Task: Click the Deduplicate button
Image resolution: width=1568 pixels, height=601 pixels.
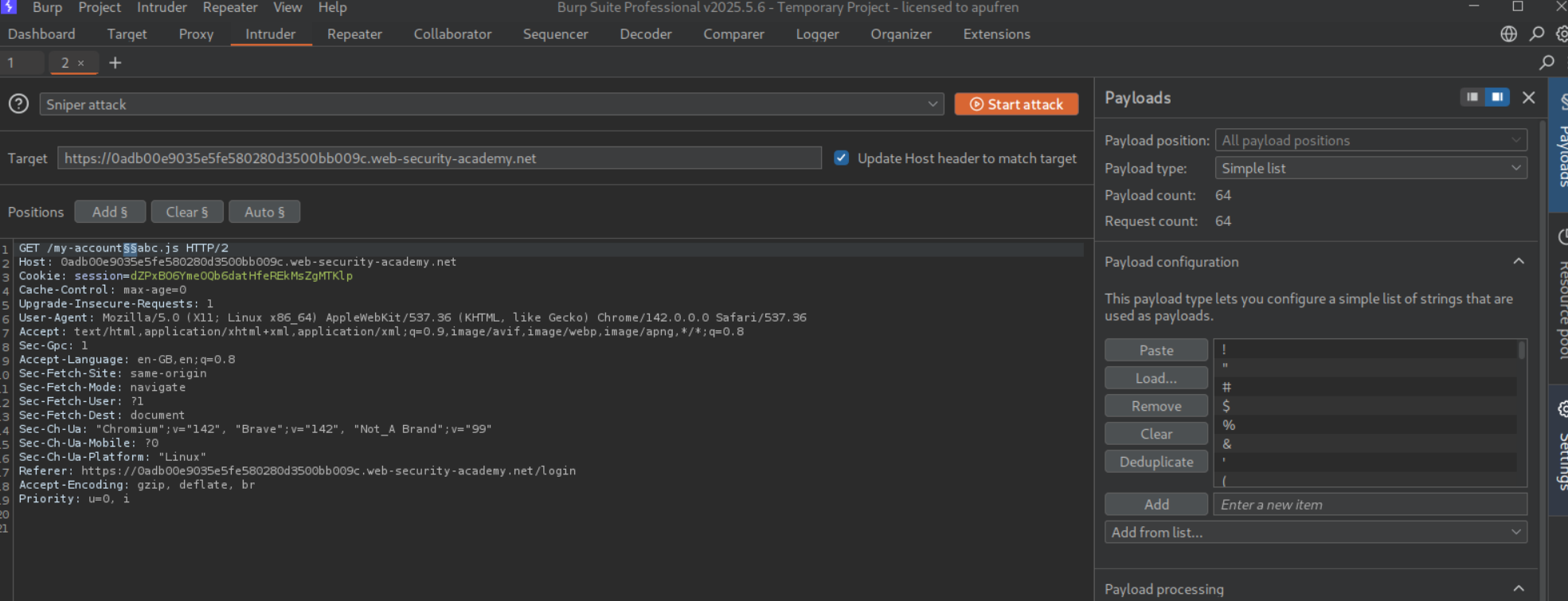Action: point(1155,462)
